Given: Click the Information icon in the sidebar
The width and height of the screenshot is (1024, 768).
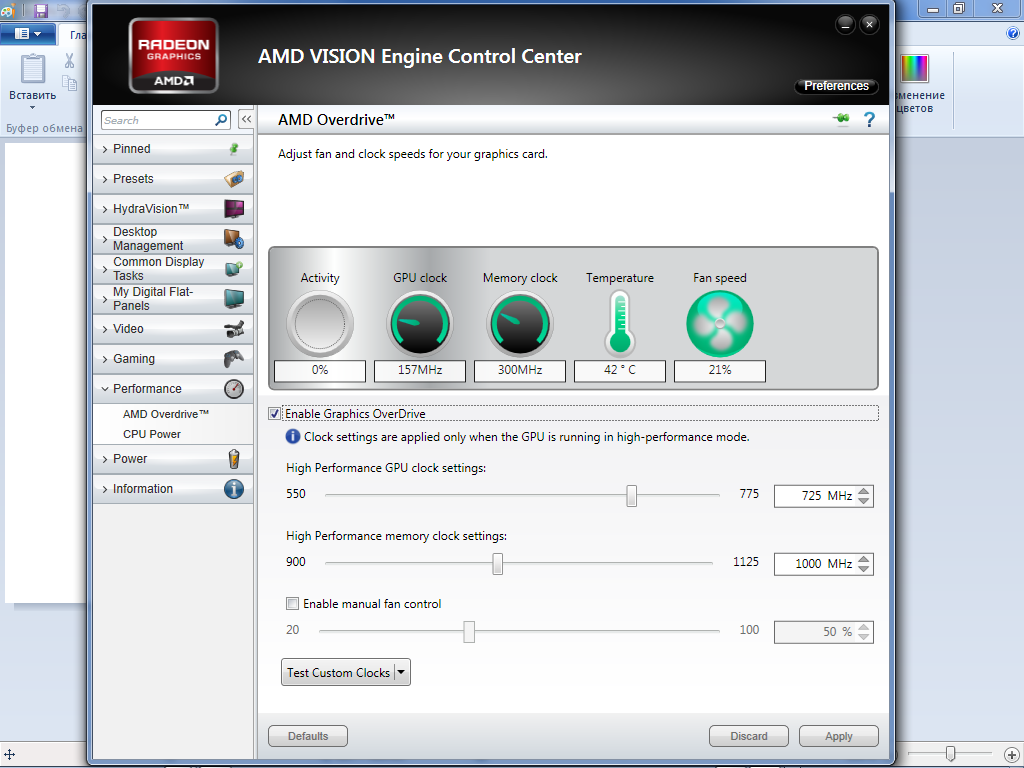Looking at the screenshot, I should 233,489.
